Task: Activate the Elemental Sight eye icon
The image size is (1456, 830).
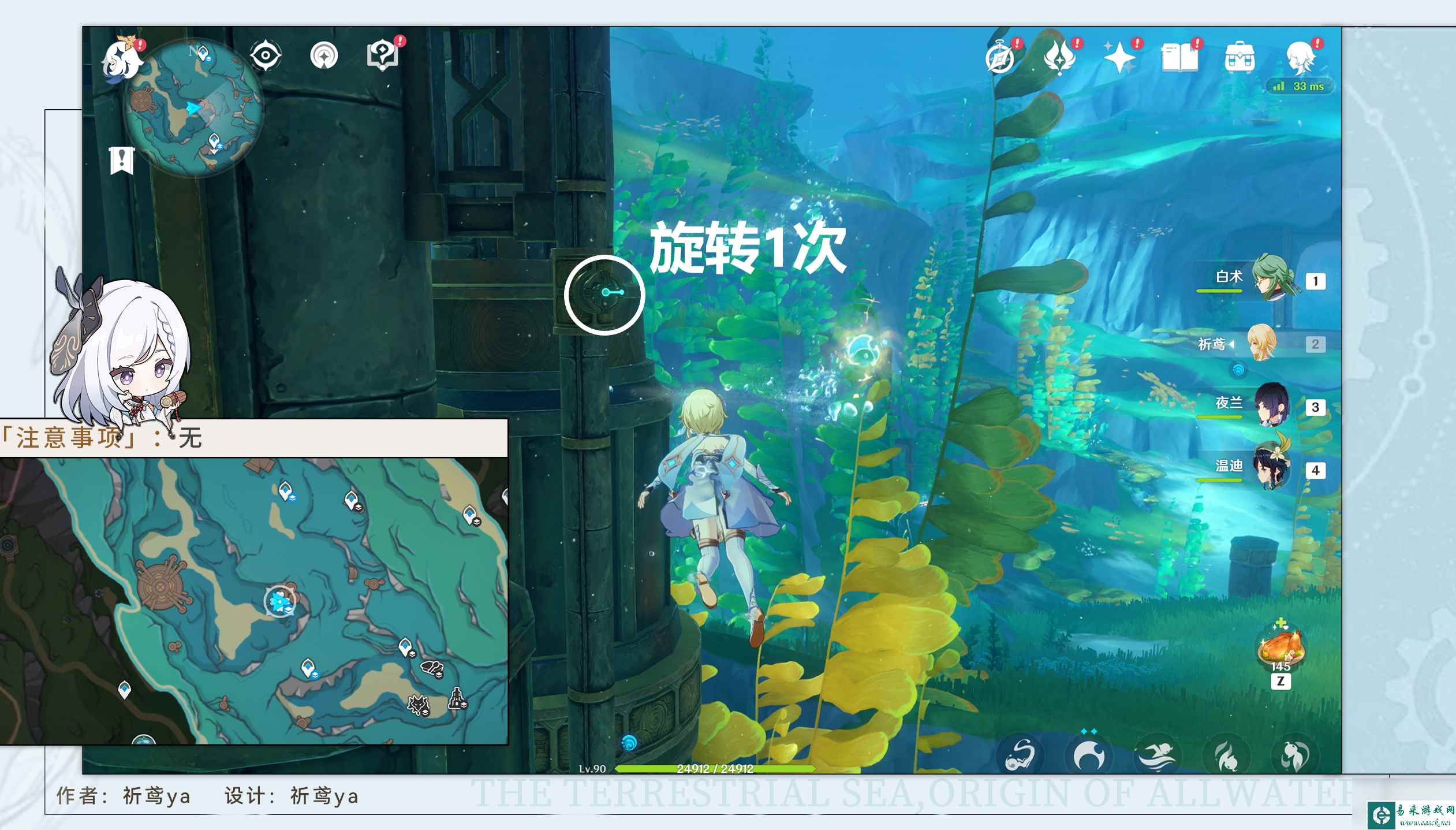Action: tap(265, 55)
